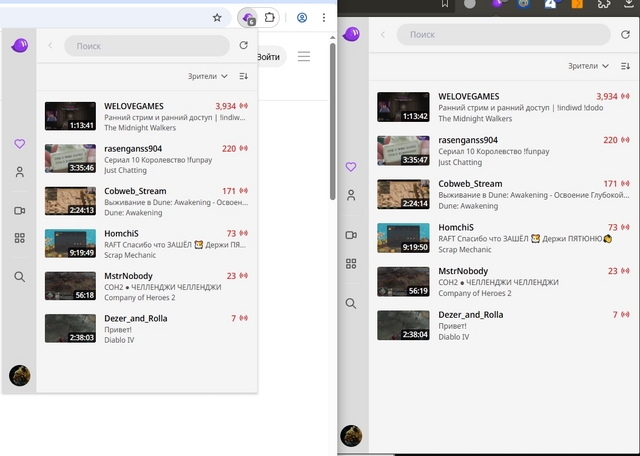Click the Войти login button

tap(269, 57)
